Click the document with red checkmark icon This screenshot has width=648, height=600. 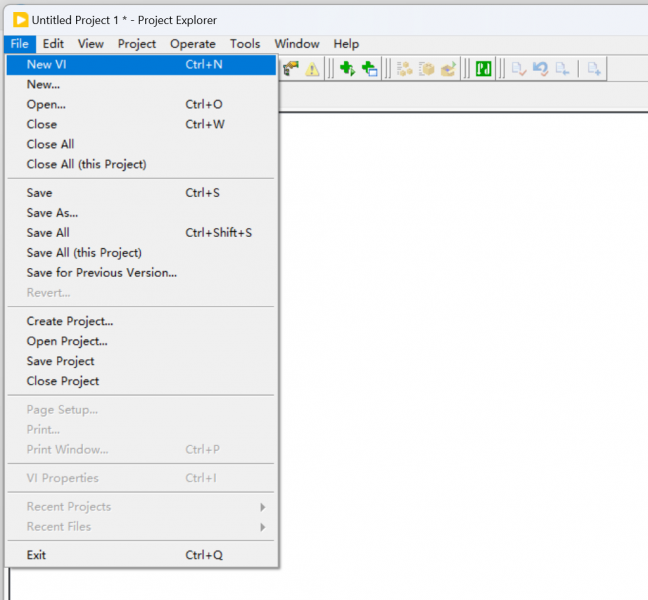[519, 69]
